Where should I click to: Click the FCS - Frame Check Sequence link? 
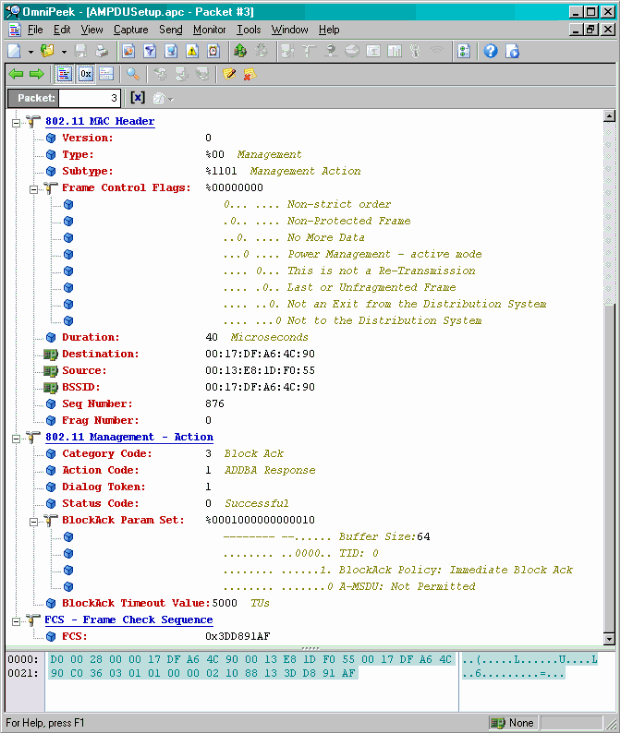tap(129, 620)
